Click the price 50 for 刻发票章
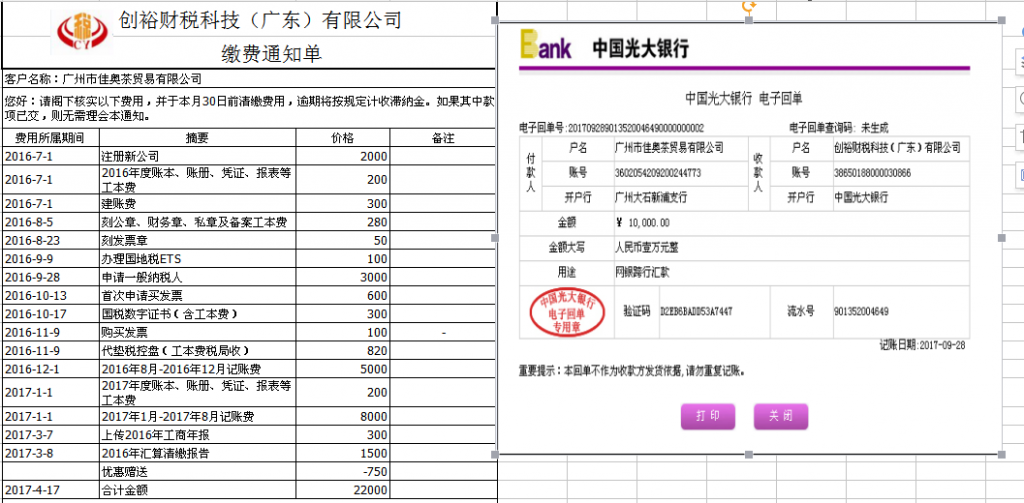 click(343, 240)
